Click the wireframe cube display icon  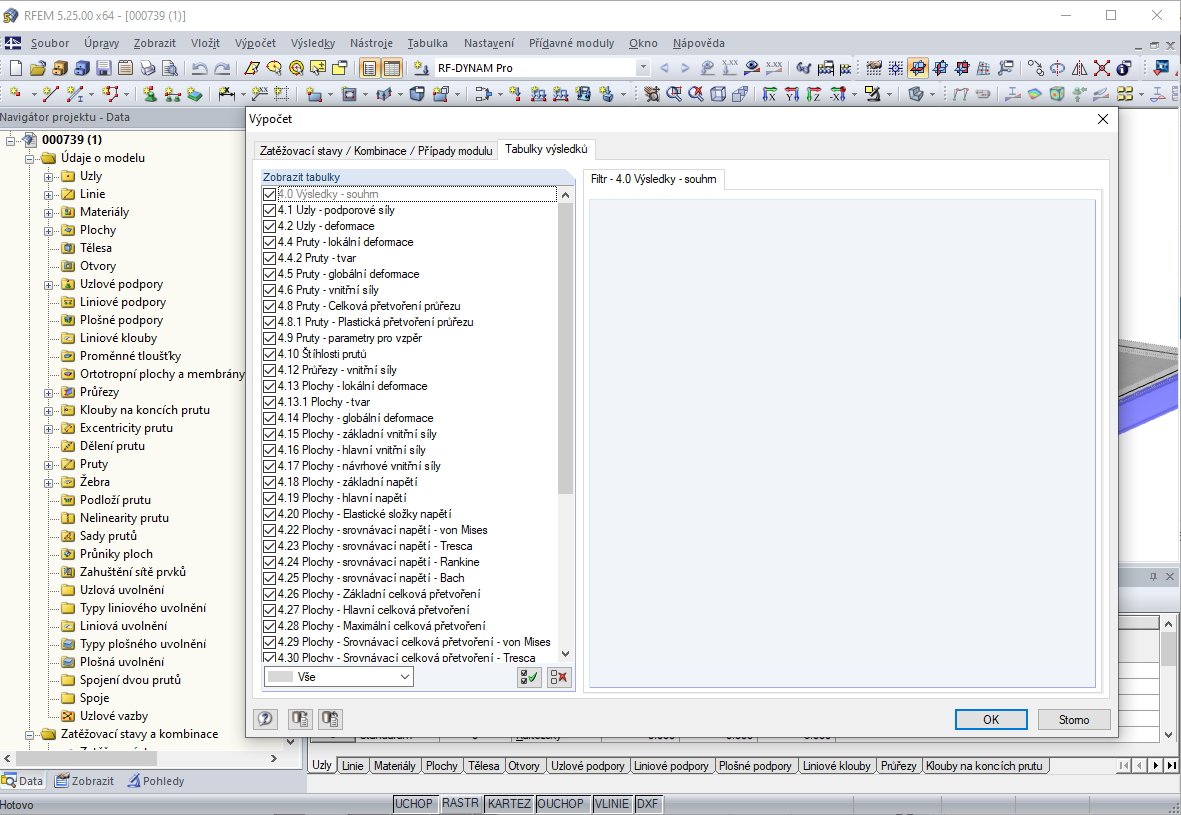pyautogui.click(x=719, y=94)
